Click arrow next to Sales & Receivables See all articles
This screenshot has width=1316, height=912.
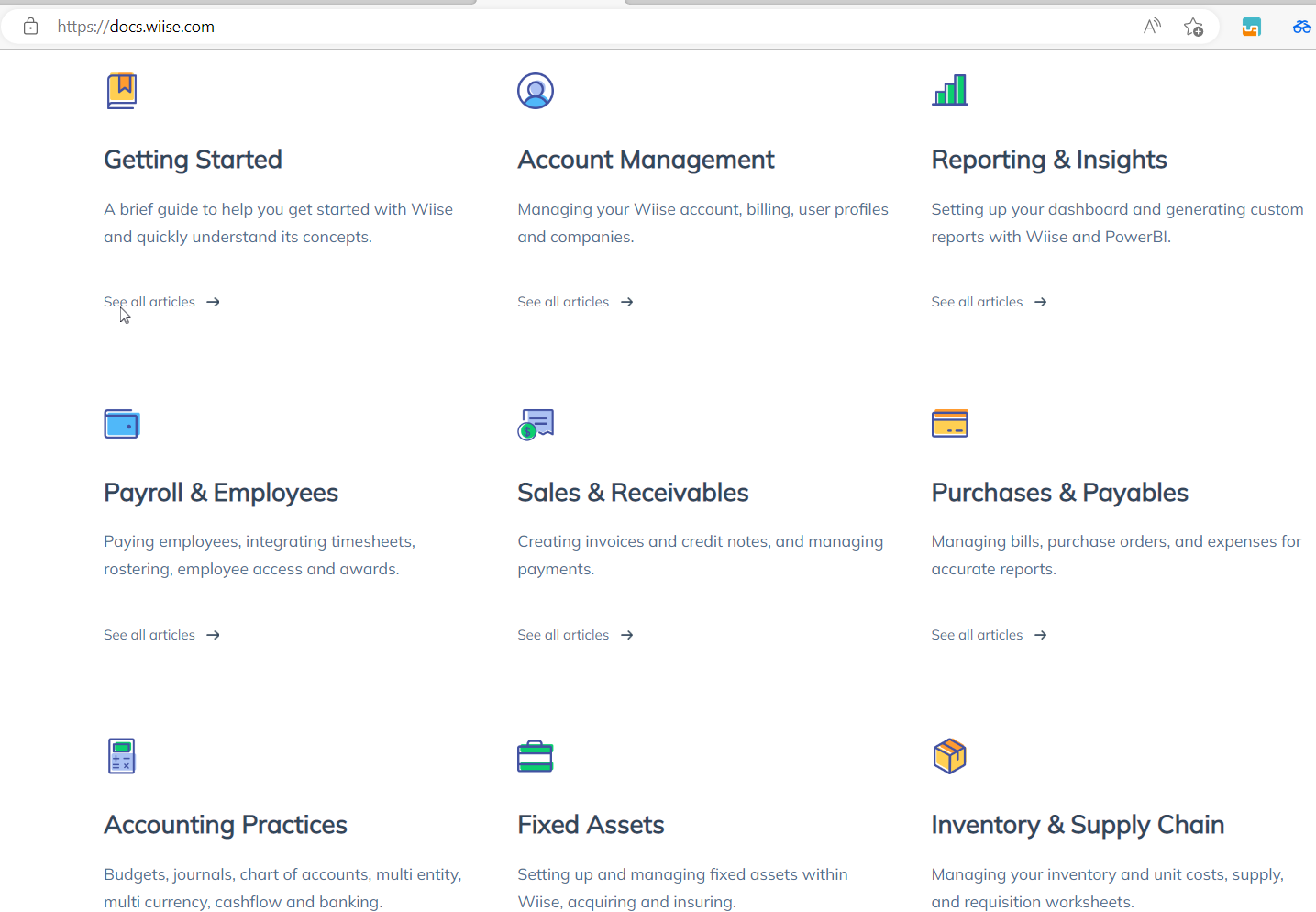626,635
